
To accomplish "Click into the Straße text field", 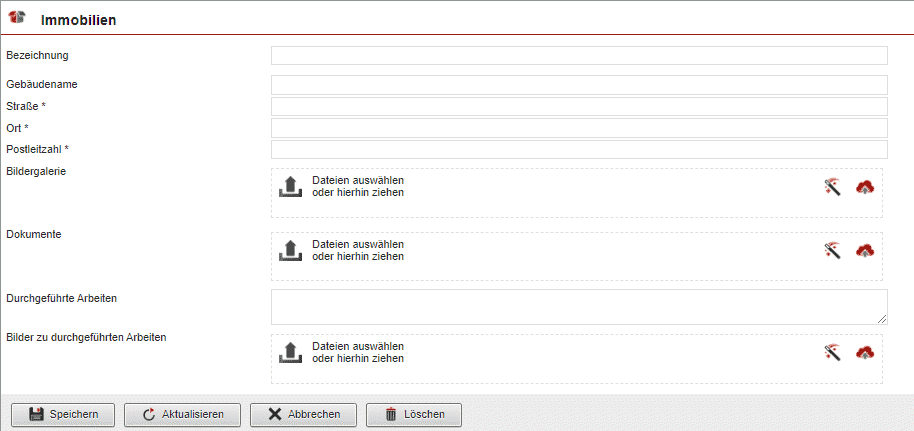I will tap(579, 106).
